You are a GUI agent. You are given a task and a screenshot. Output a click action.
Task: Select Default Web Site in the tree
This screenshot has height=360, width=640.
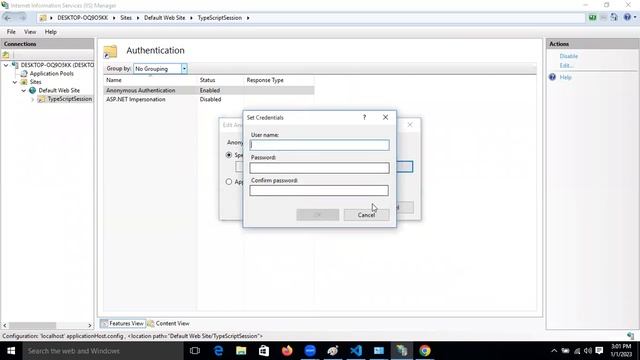[x=59, y=91]
